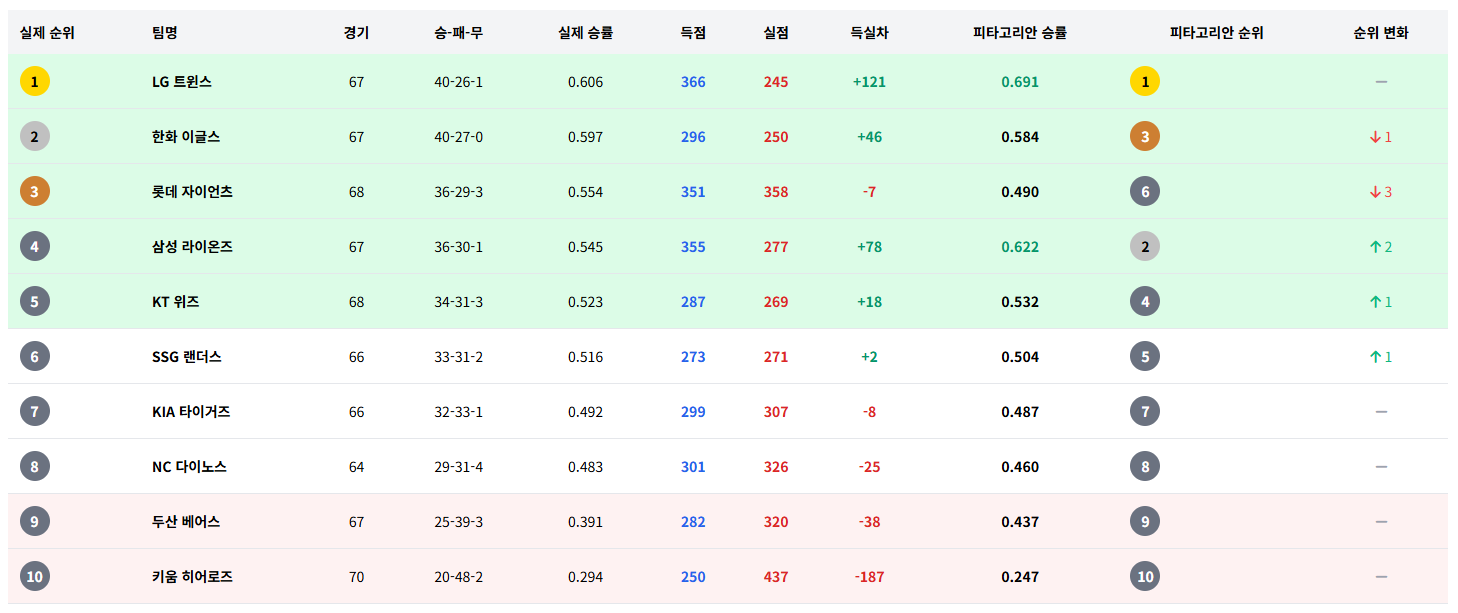Click the green up arrow 1 in KT row

1381,302
